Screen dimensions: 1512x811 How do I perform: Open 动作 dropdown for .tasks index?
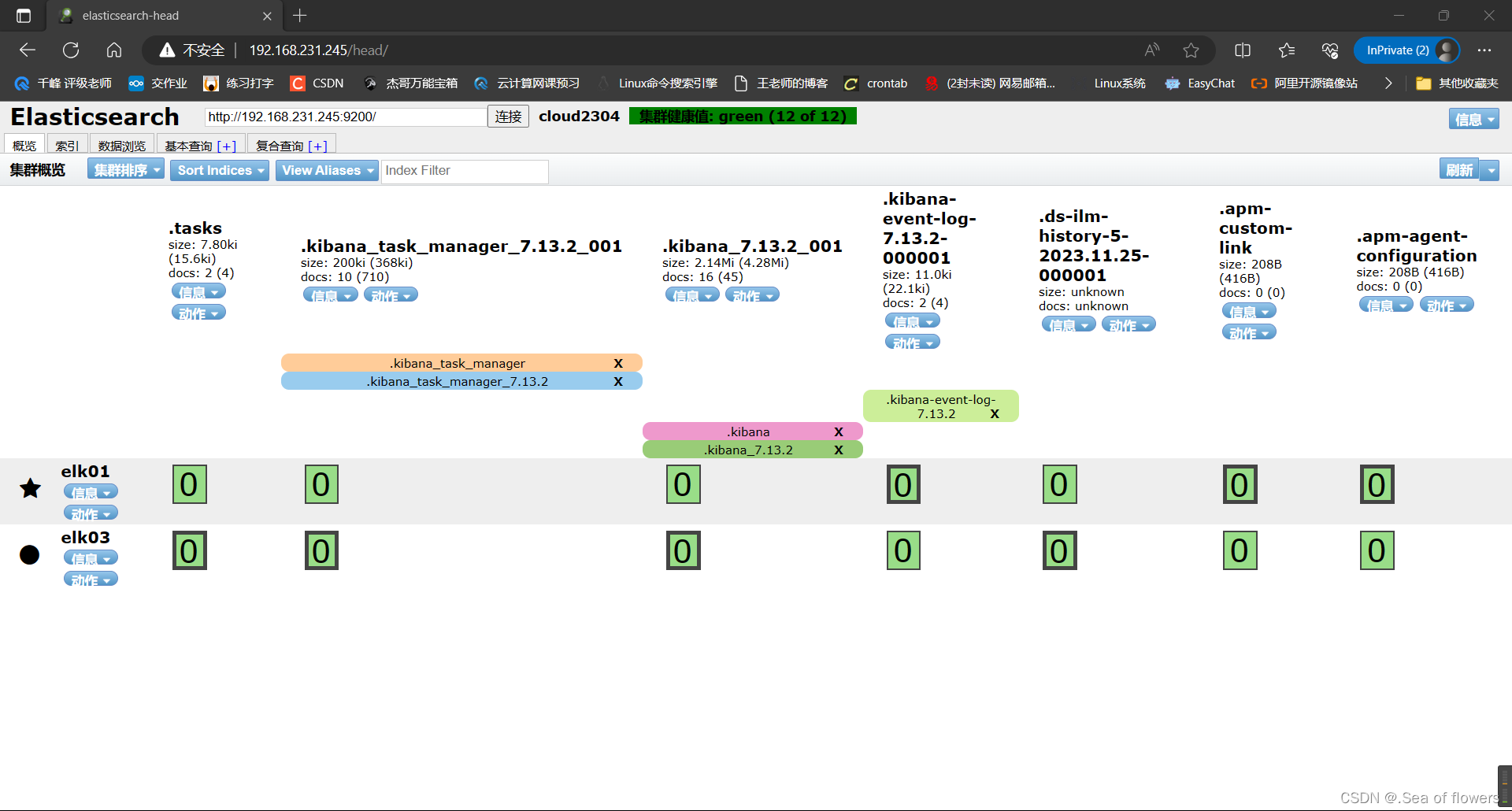click(x=198, y=313)
